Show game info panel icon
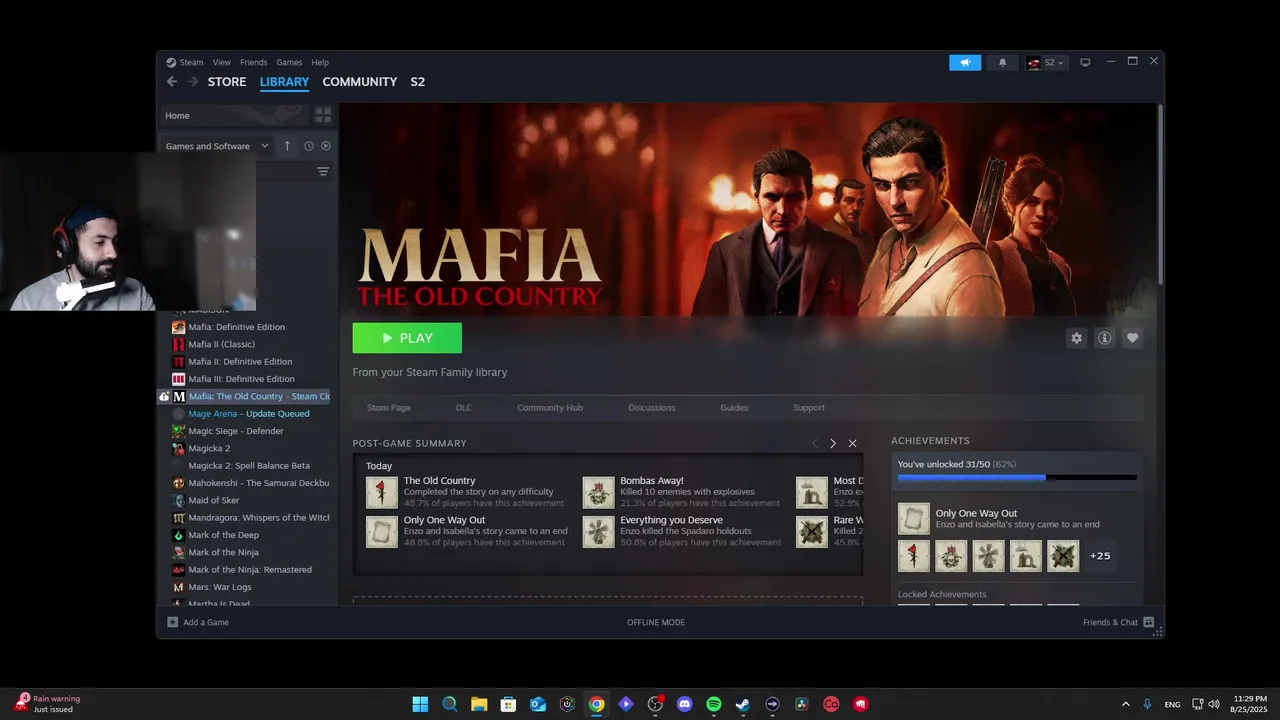 (1104, 338)
